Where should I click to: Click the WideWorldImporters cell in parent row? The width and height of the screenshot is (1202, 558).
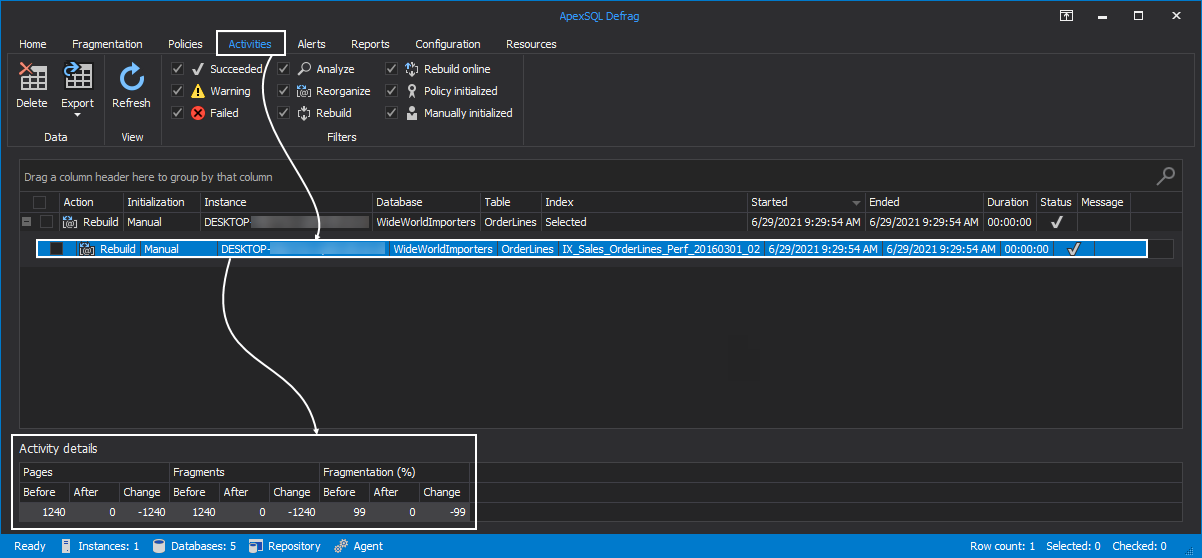pyautogui.click(x=426, y=222)
